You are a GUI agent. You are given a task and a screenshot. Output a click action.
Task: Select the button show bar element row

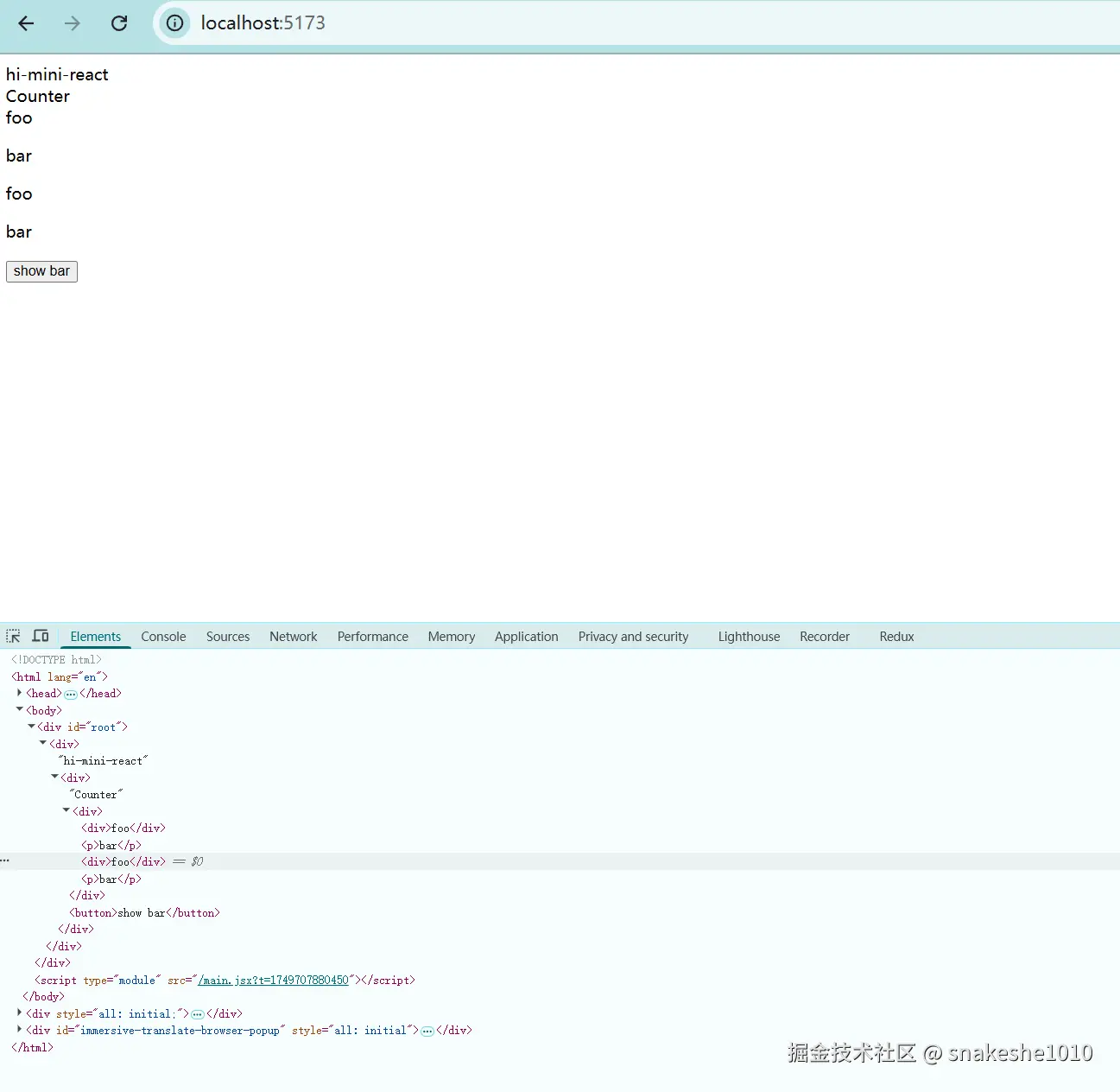tap(144, 912)
